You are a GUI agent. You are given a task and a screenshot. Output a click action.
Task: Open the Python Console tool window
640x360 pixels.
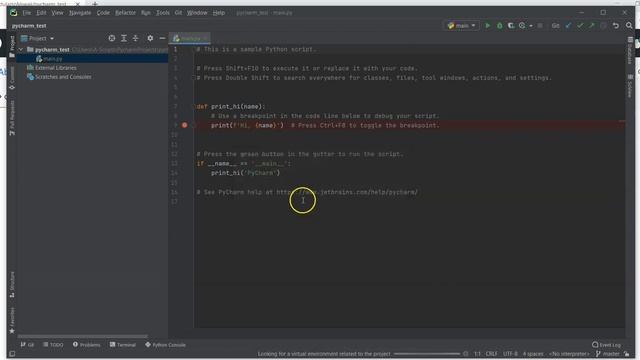tap(165, 344)
